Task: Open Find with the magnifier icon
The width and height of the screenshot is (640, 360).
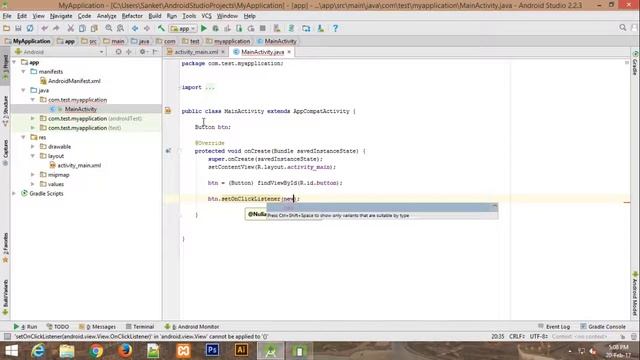Action: (109, 28)
